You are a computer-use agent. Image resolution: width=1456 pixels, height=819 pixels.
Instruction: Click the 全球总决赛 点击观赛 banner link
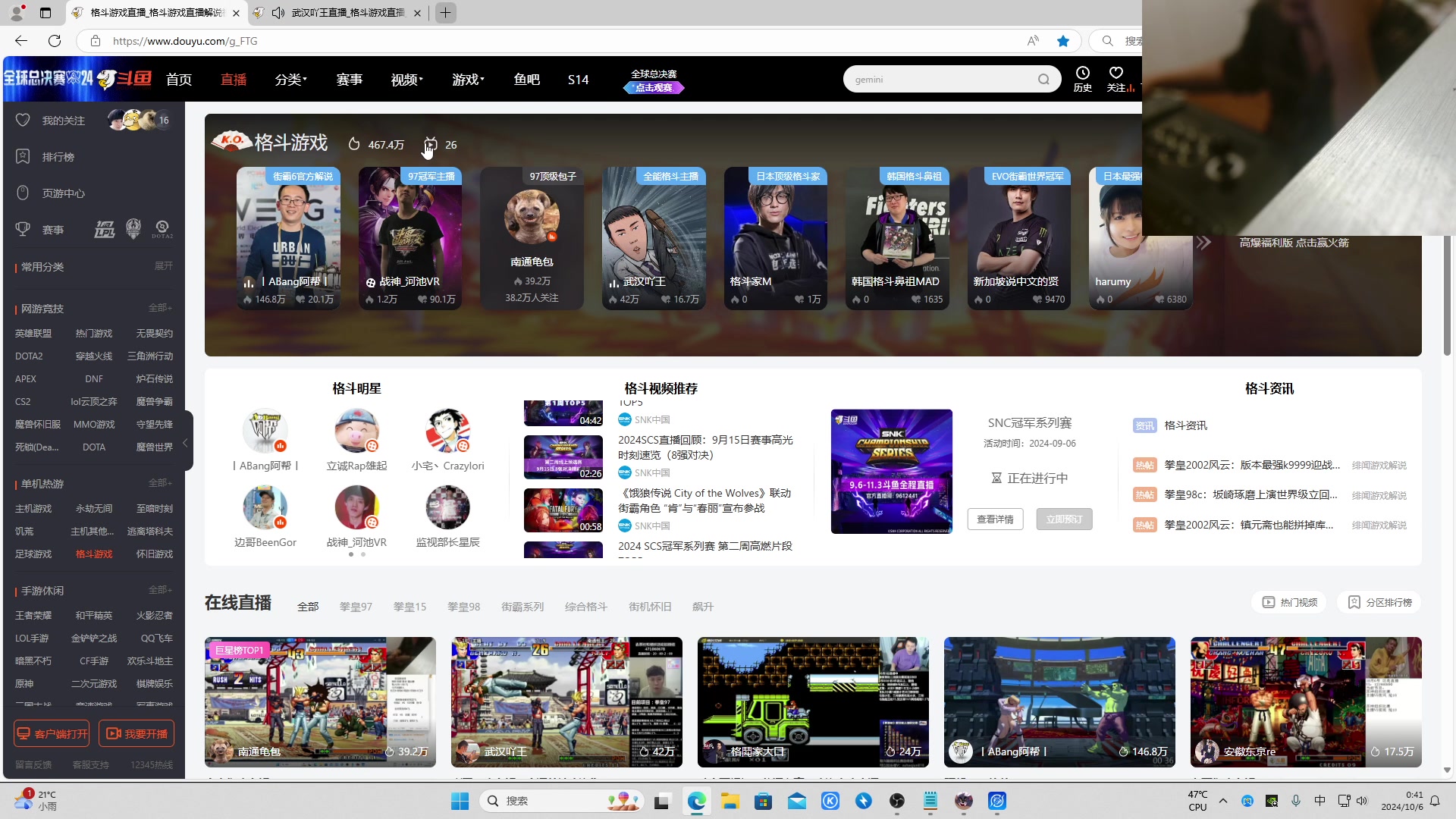click(654, 80)
